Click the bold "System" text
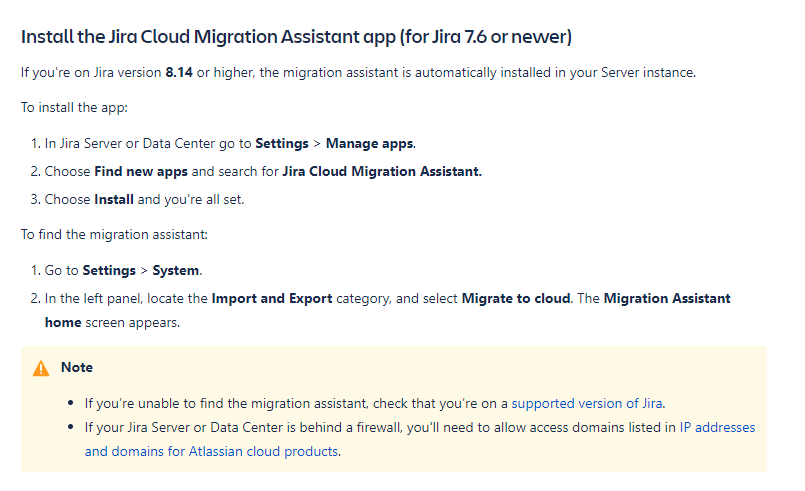805x491 pixels. click(176, 271)
